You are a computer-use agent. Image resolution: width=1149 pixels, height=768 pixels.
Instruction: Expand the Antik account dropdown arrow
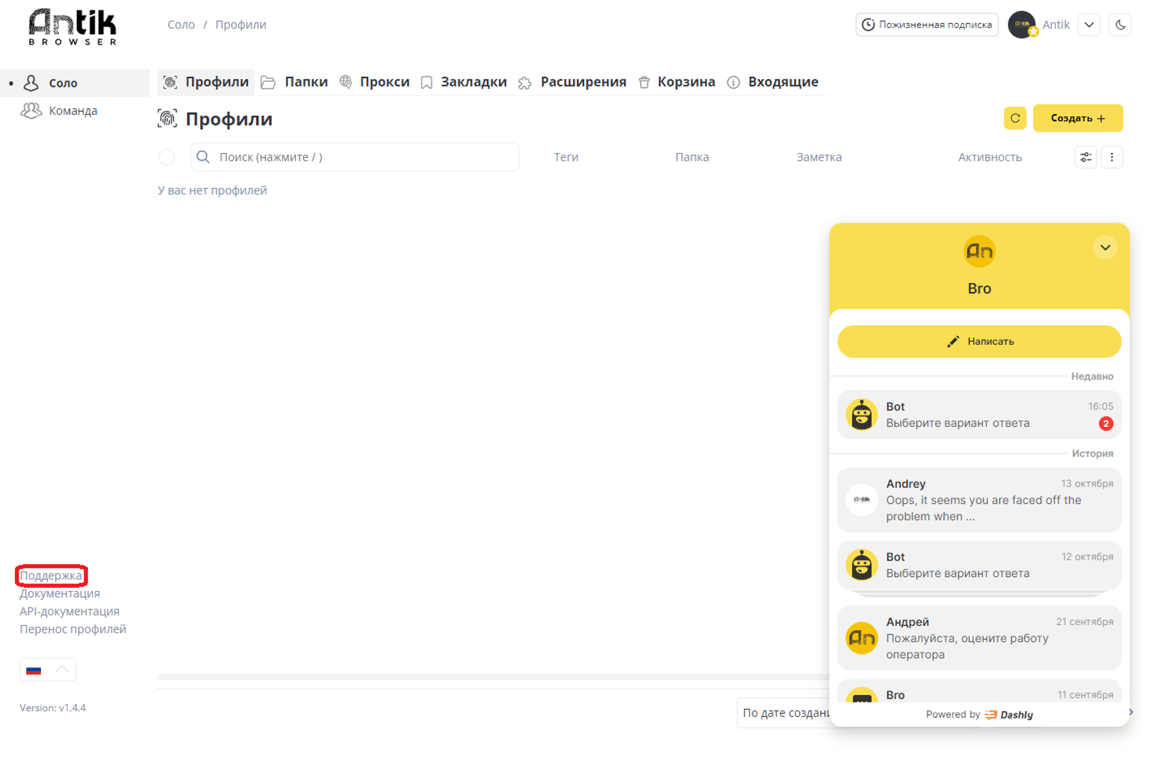pyautogui.click(x=1089, y=24)
